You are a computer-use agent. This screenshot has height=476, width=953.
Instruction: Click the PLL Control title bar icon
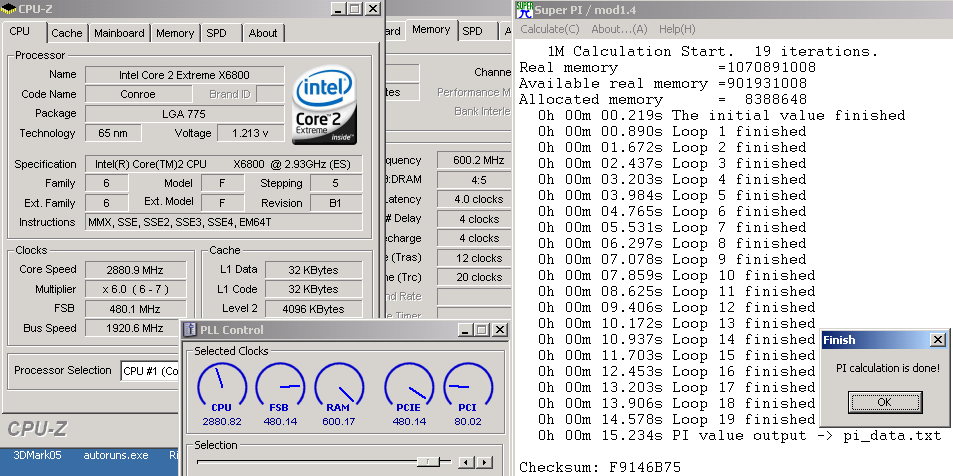pos(190,330)
